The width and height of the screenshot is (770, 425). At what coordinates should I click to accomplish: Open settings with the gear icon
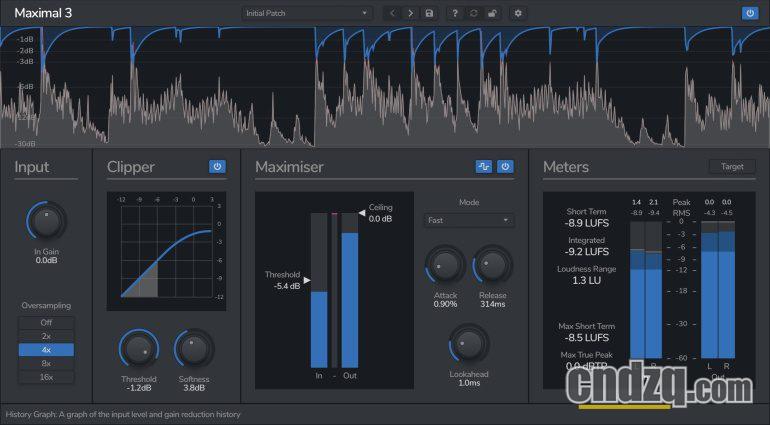tap(518, 13)
